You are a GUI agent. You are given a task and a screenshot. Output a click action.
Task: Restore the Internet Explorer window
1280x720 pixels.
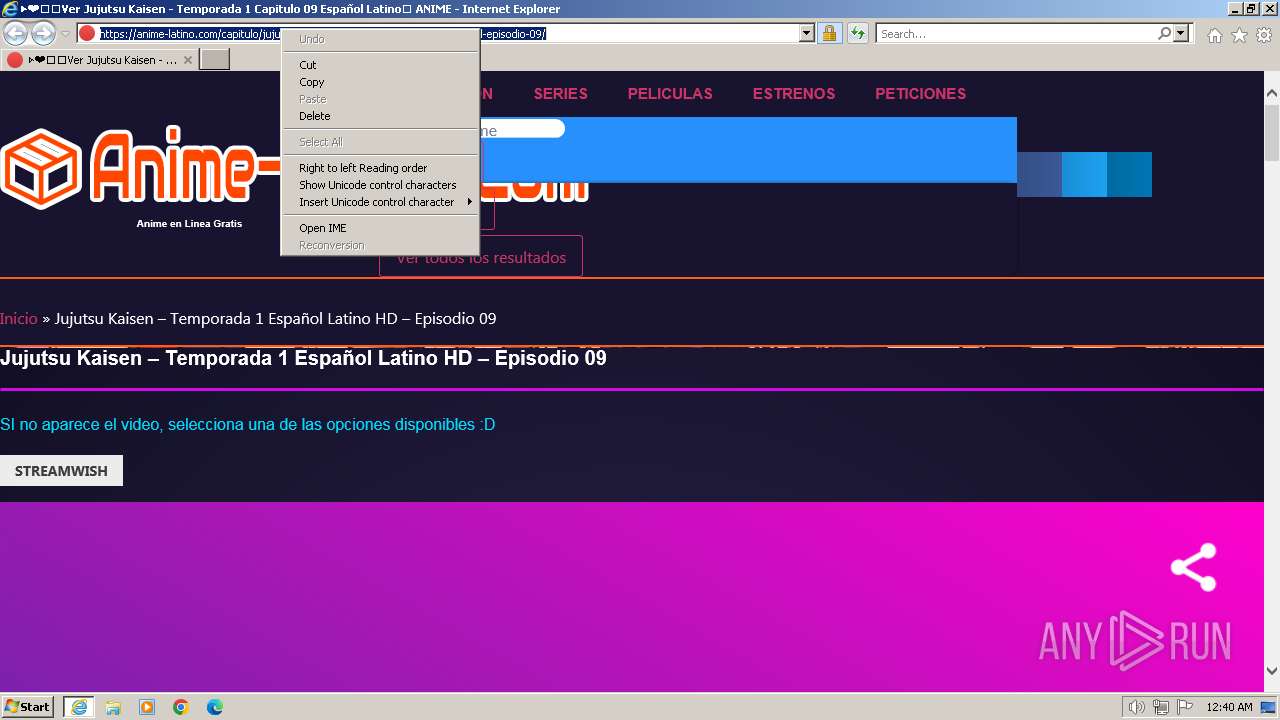pos(1251,9)
